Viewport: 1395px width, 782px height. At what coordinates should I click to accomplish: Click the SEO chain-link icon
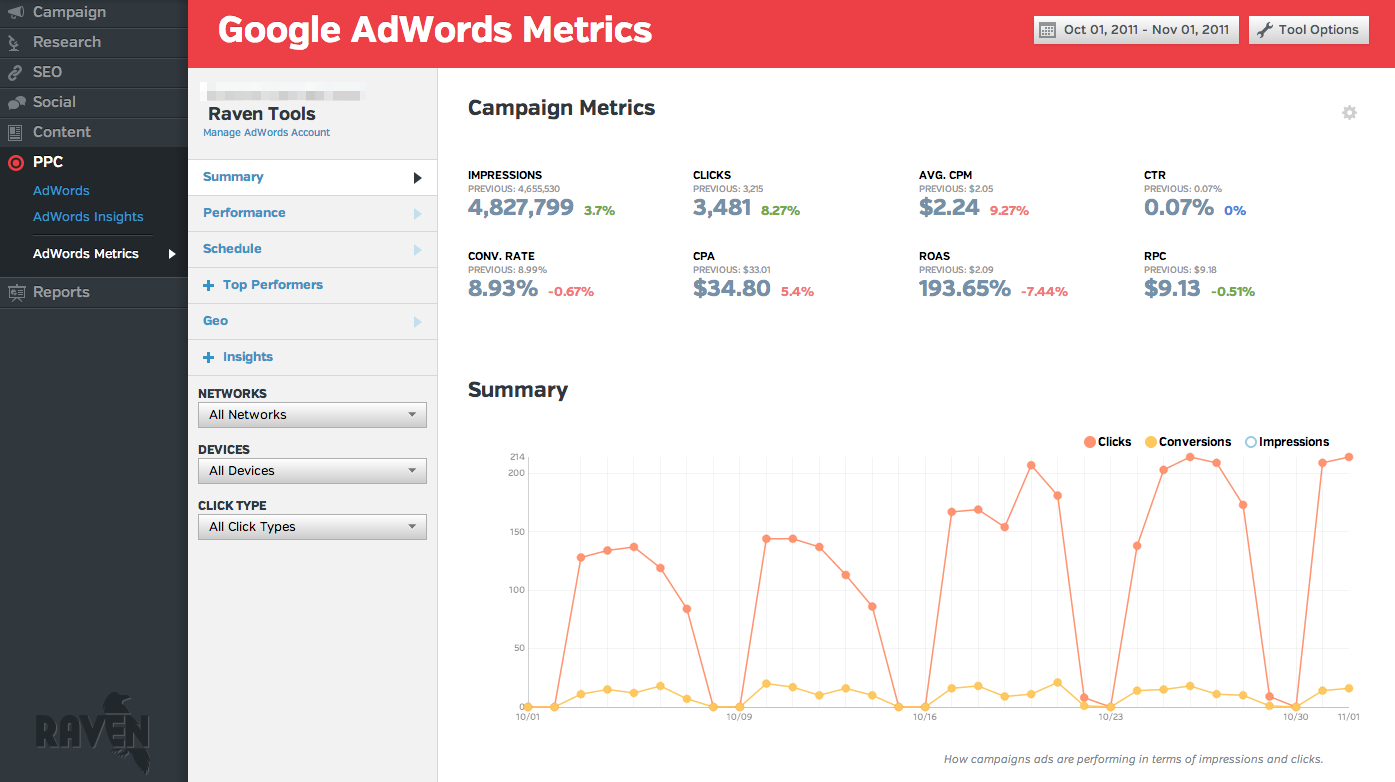pyautogui.click(x=15, y=73)
